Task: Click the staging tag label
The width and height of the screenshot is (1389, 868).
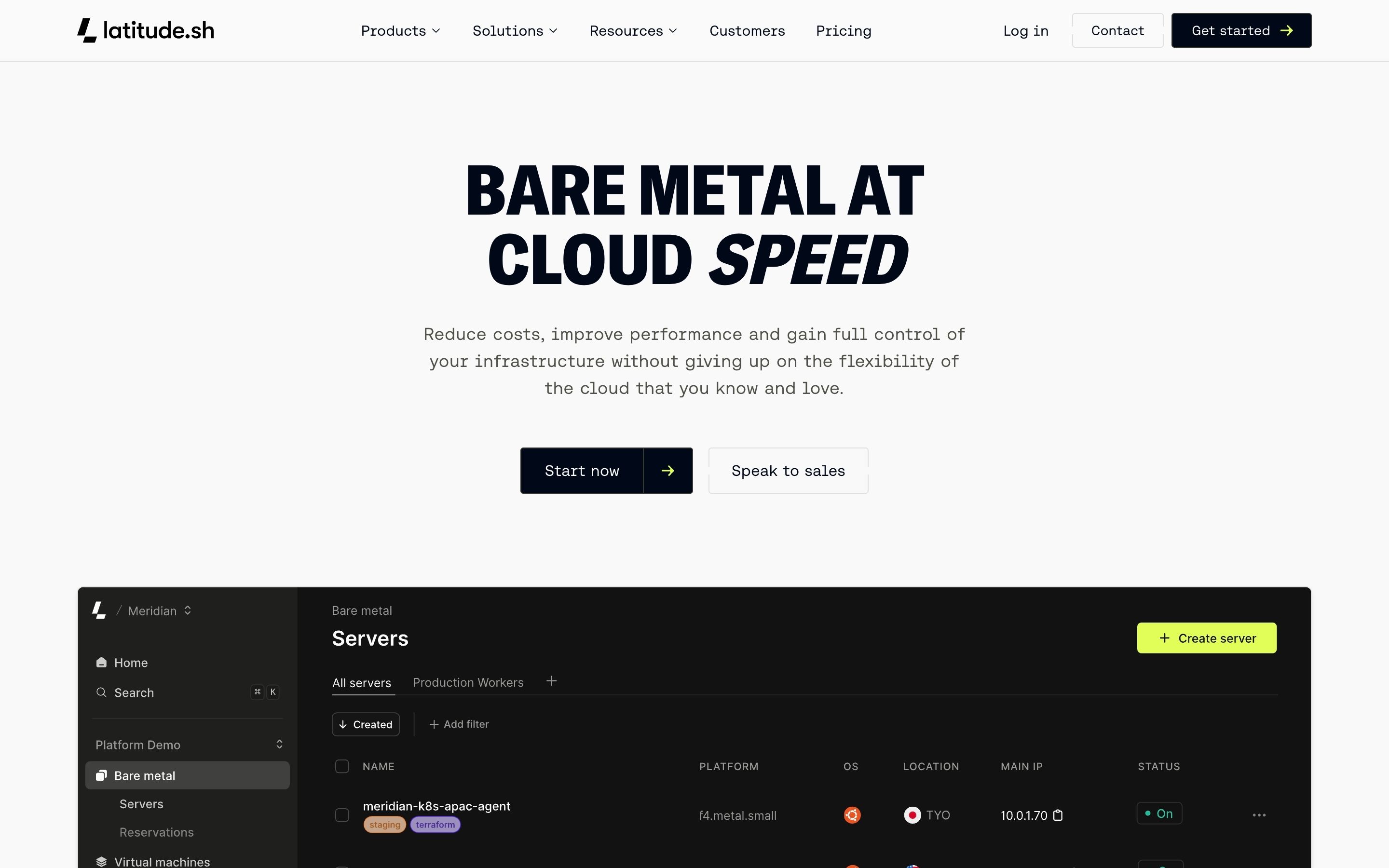Action: (x=384, y=825)
